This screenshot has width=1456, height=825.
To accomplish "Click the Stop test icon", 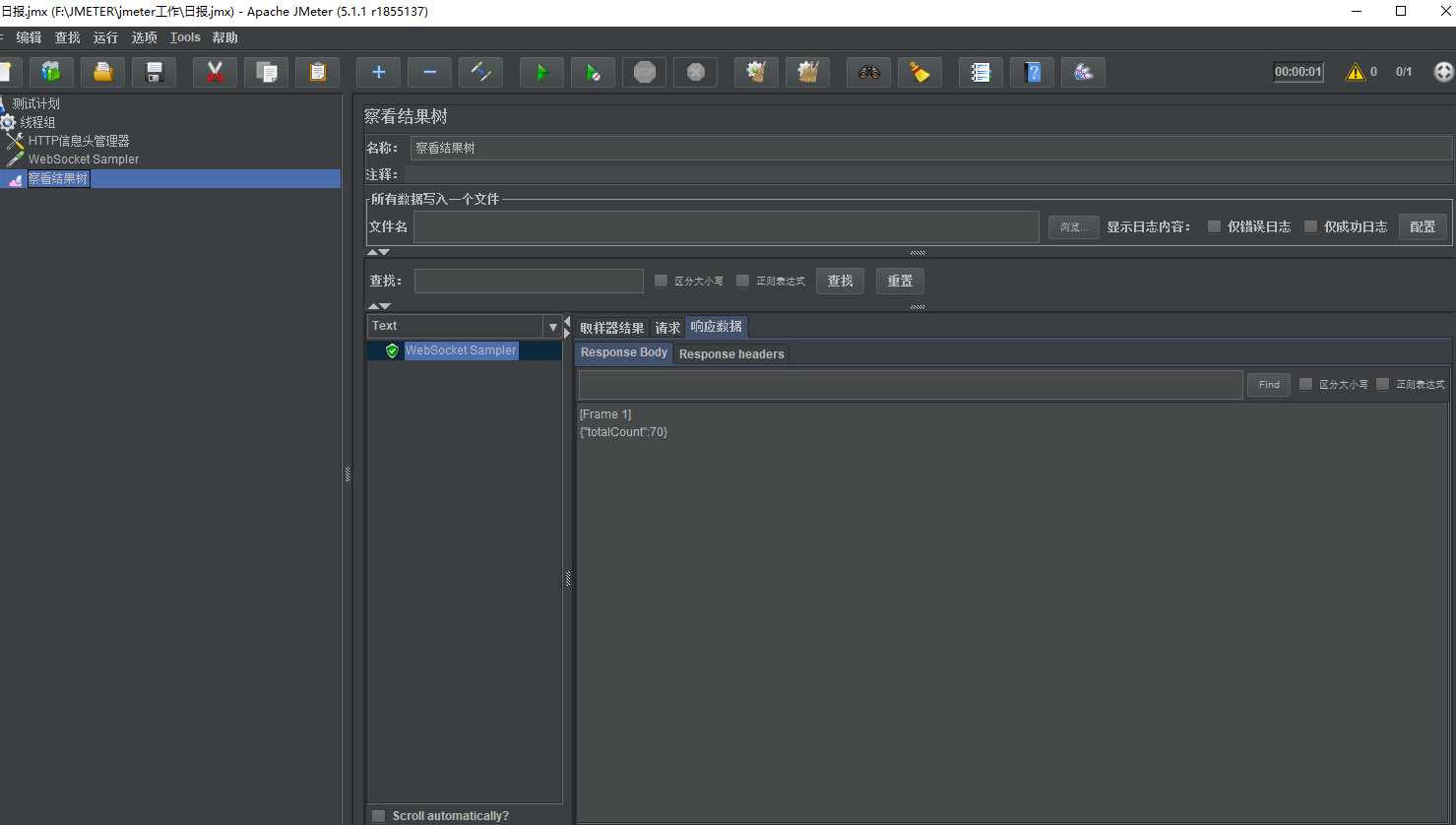I will [644, 72].
